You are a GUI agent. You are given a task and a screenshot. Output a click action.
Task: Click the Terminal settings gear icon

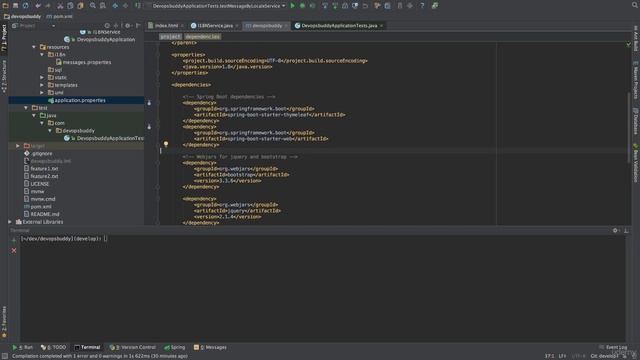615,230
